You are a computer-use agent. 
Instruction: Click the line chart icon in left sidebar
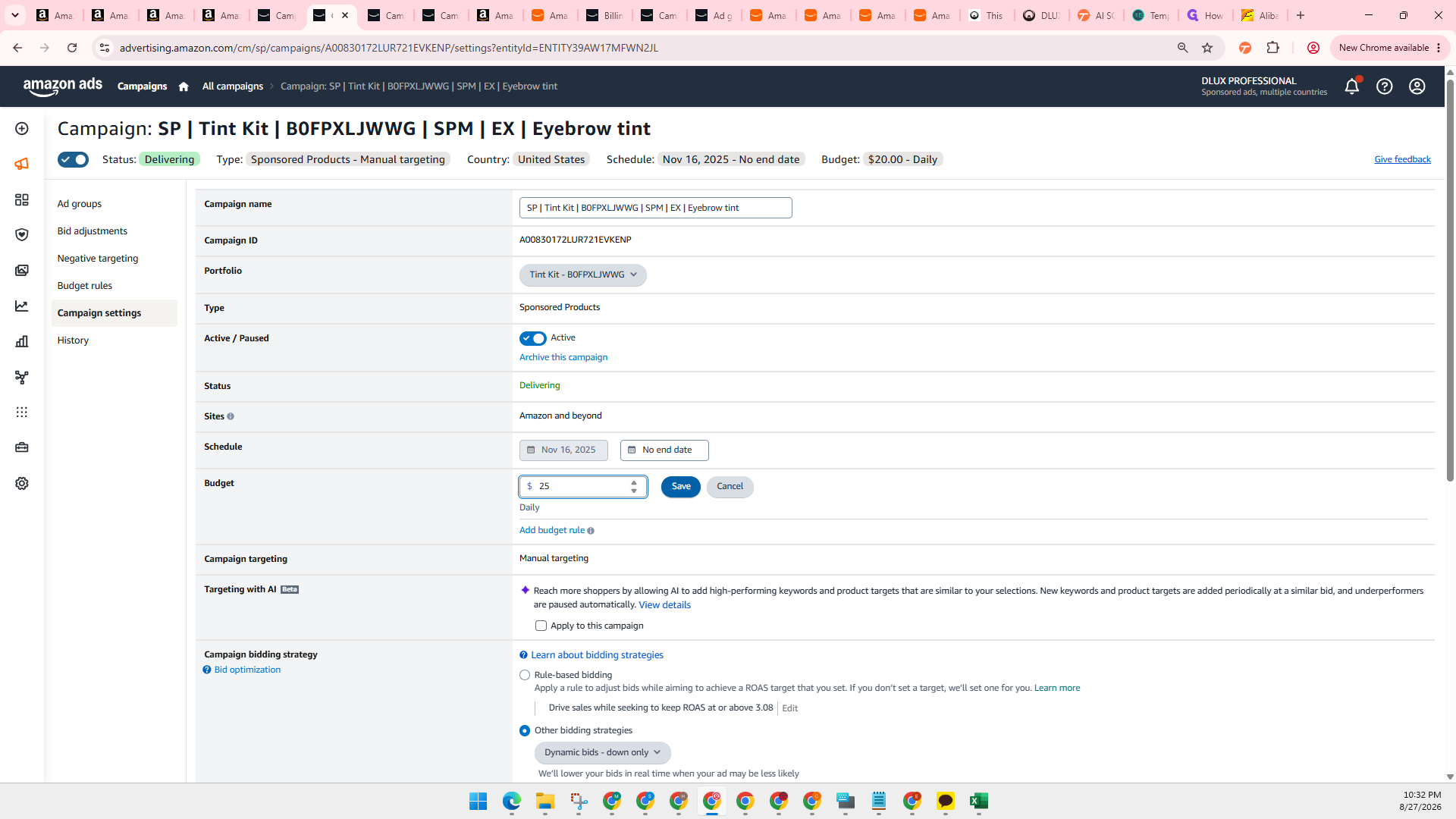(22, 306)
